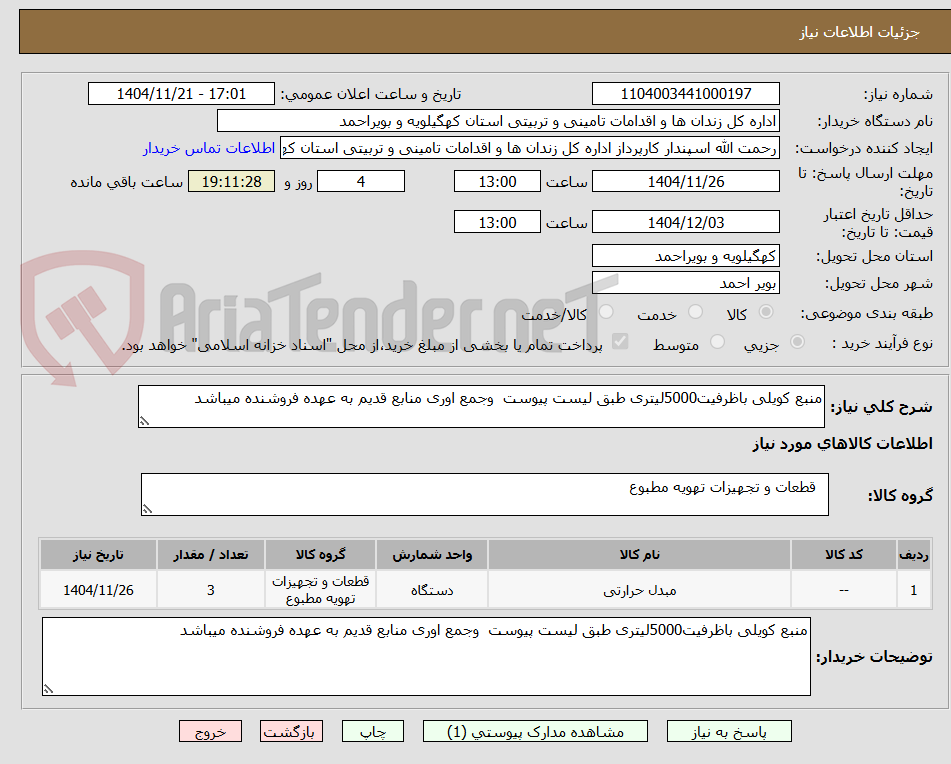Viewport: 951px width, 764px height.
Task: Click the پاسخ به نیاز button
Action: (729, 731)
